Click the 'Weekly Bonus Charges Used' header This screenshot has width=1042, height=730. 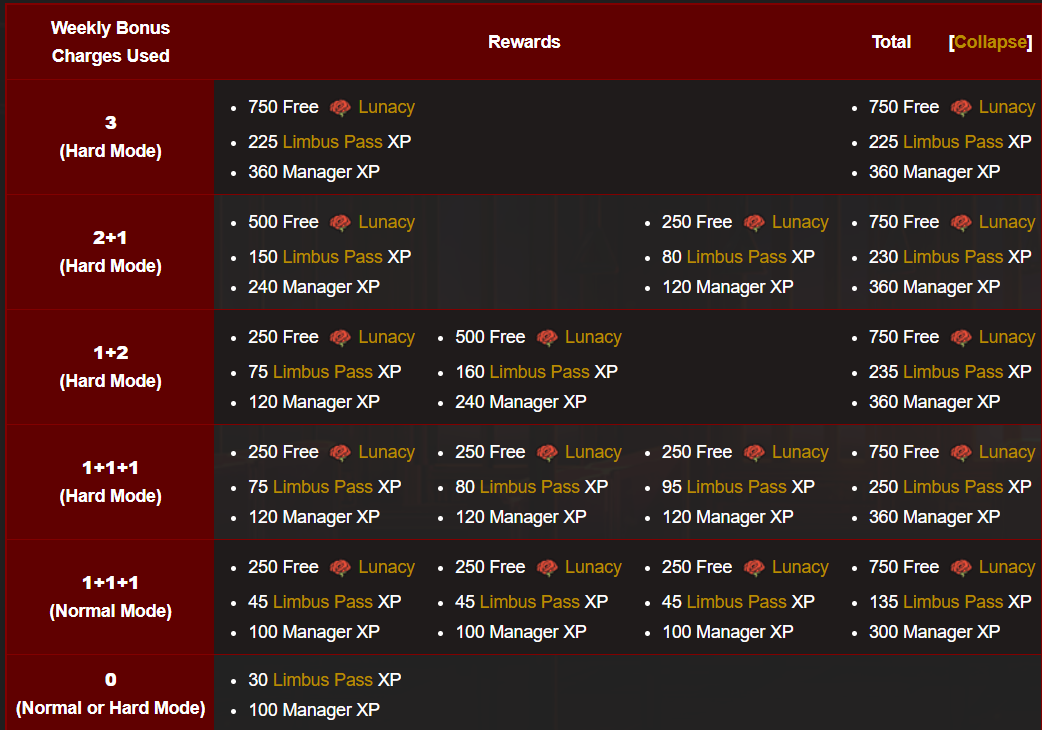pos(110,42)
